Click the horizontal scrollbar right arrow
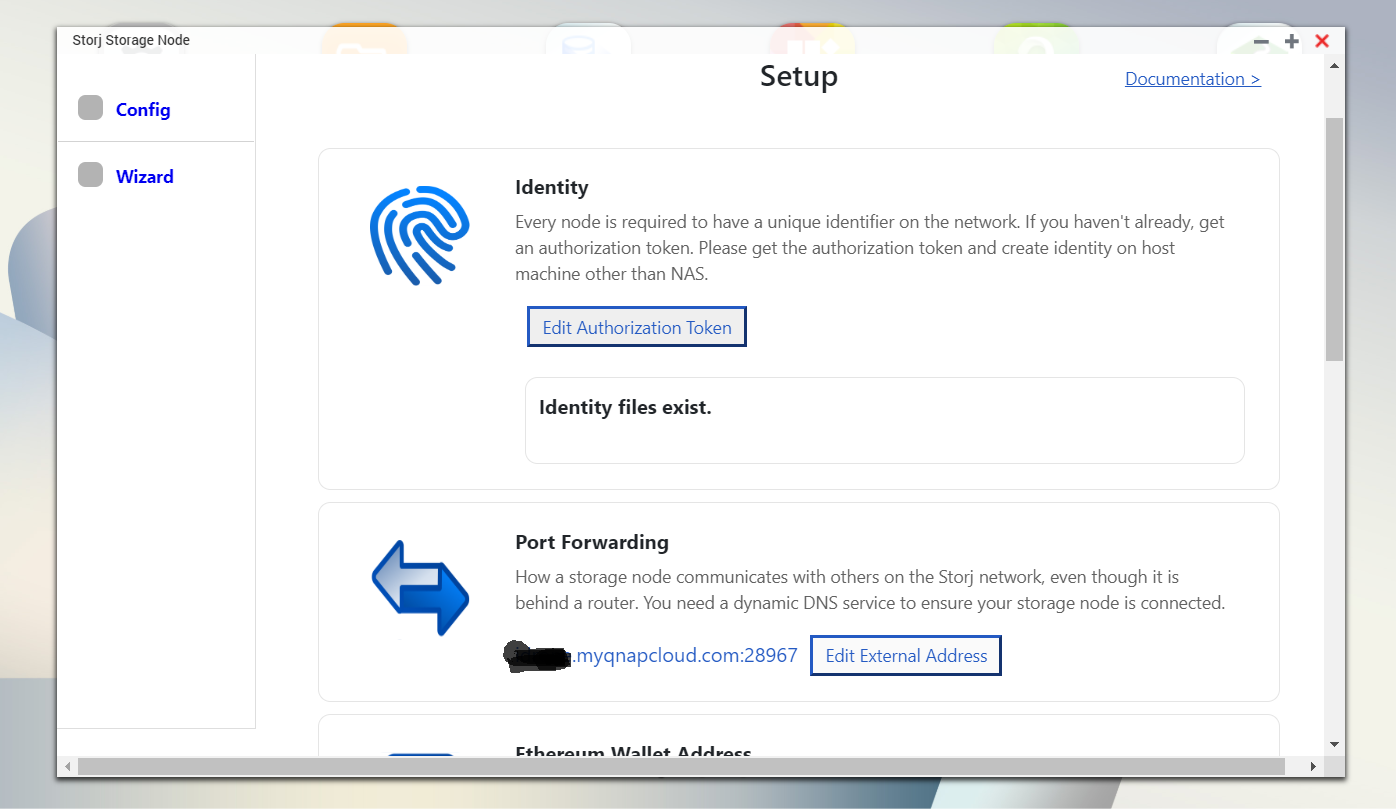Screen dimensions: 1396x809 pos(1313,766)
